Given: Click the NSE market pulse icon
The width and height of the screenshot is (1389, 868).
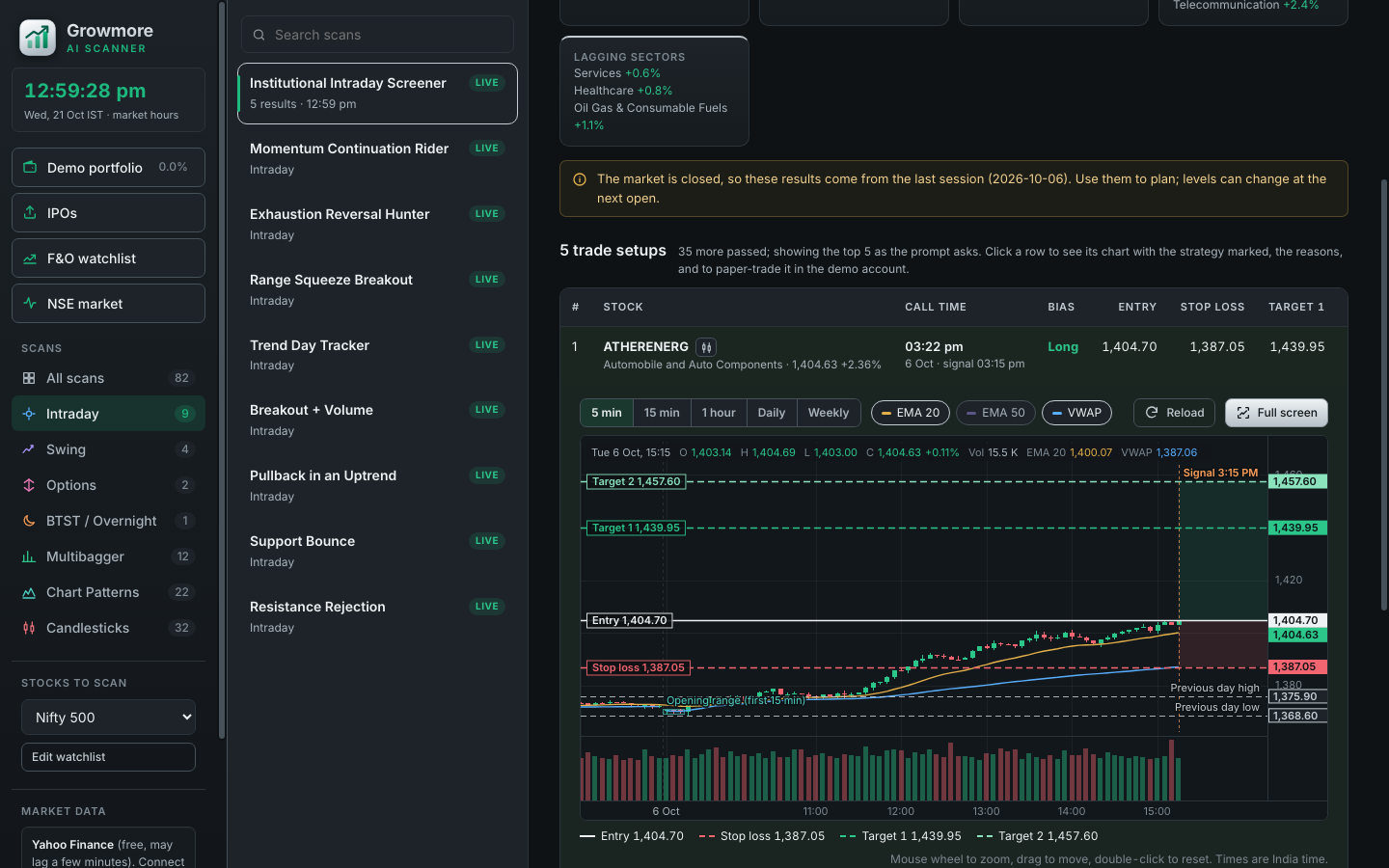Looking at the screenshot, I should click(30, 304).
